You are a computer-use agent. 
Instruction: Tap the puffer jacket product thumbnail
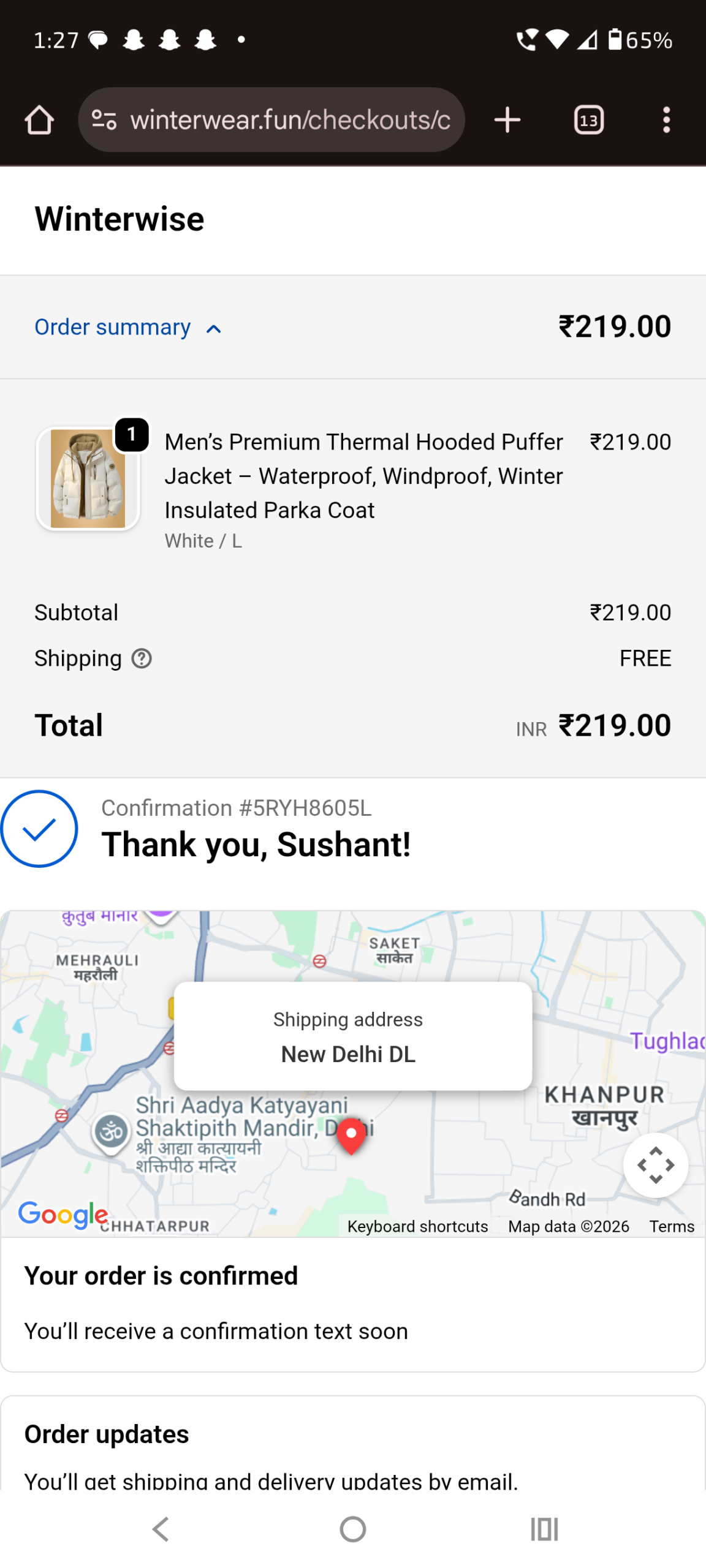(x=88, y=478)
